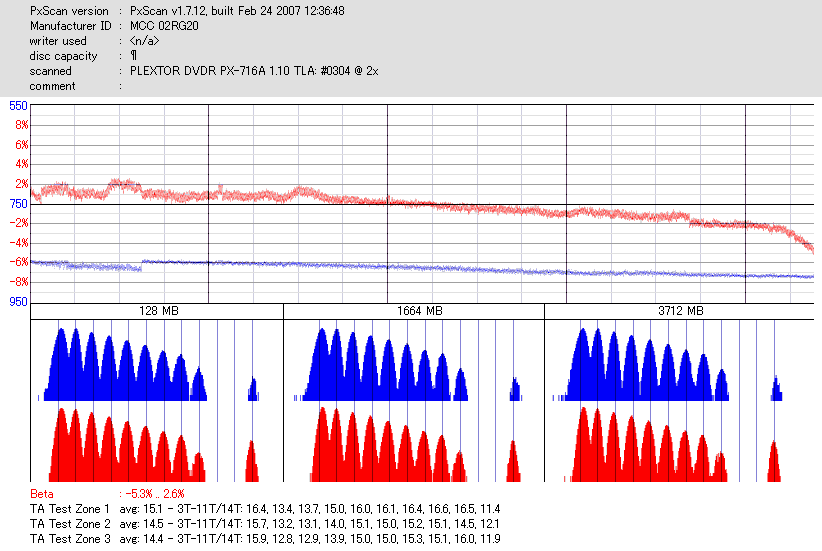The width and height of the screenshot is (822, 551).
Task: Click the blue 550 axis label
Action: pos(18,106)
